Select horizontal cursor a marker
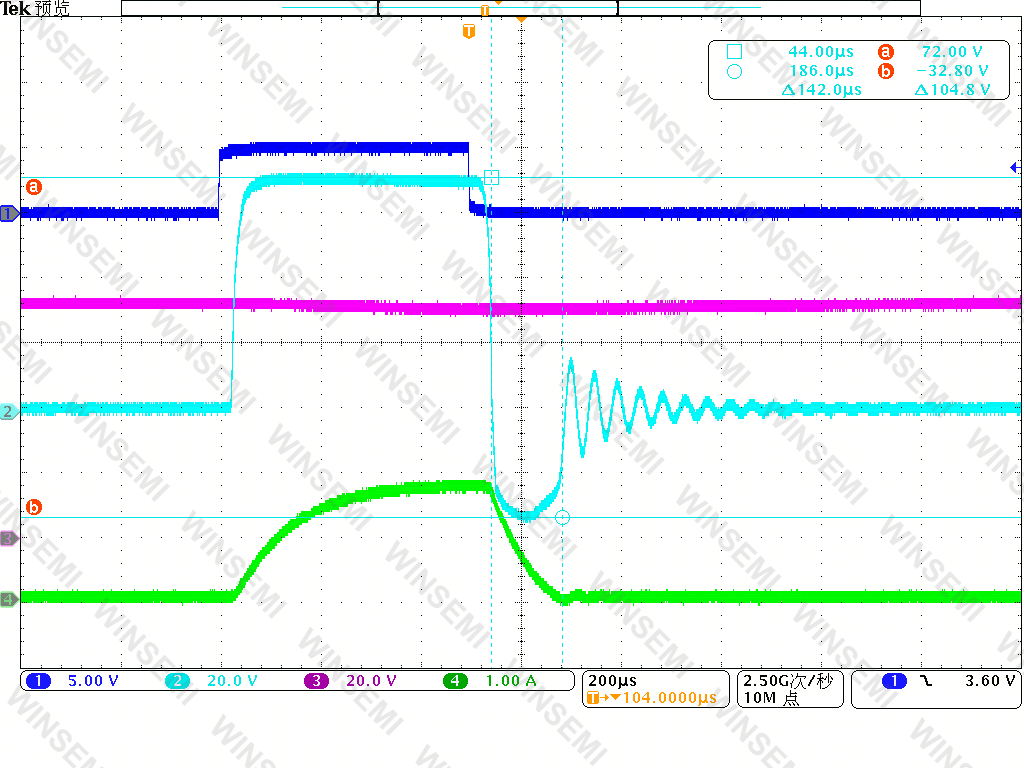 tap(33, 187)
